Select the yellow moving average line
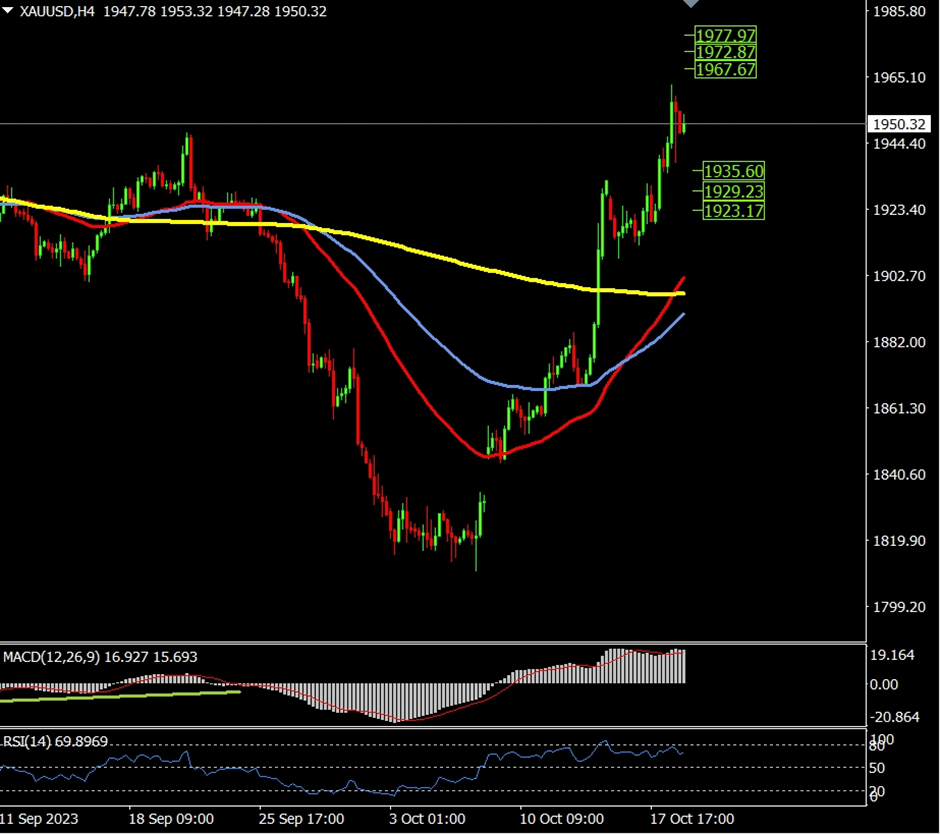The height and width of the screenshot is (834, 940). point(450,260)
